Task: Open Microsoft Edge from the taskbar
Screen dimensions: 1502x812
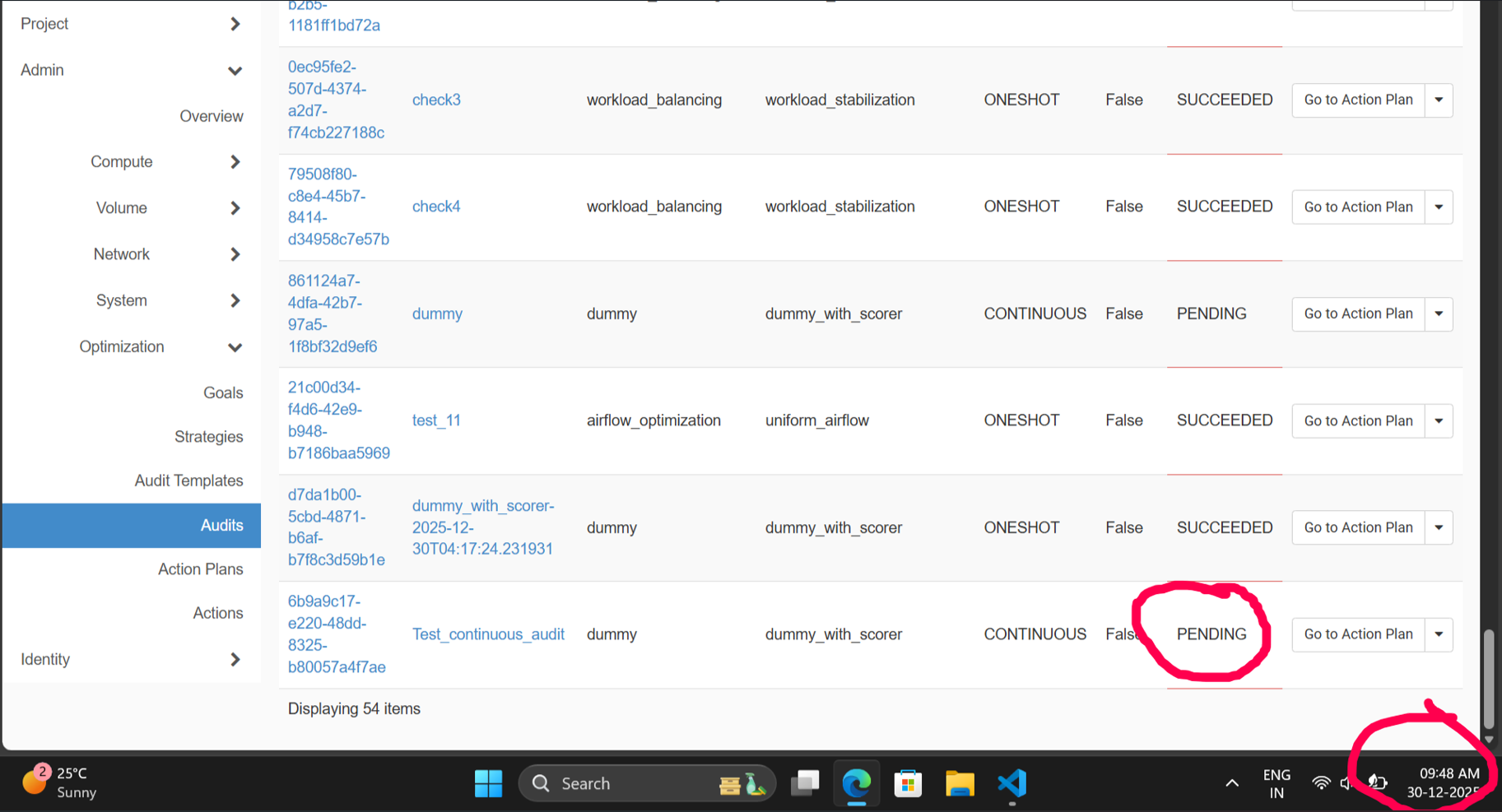Action: click(x=856, y=783)
